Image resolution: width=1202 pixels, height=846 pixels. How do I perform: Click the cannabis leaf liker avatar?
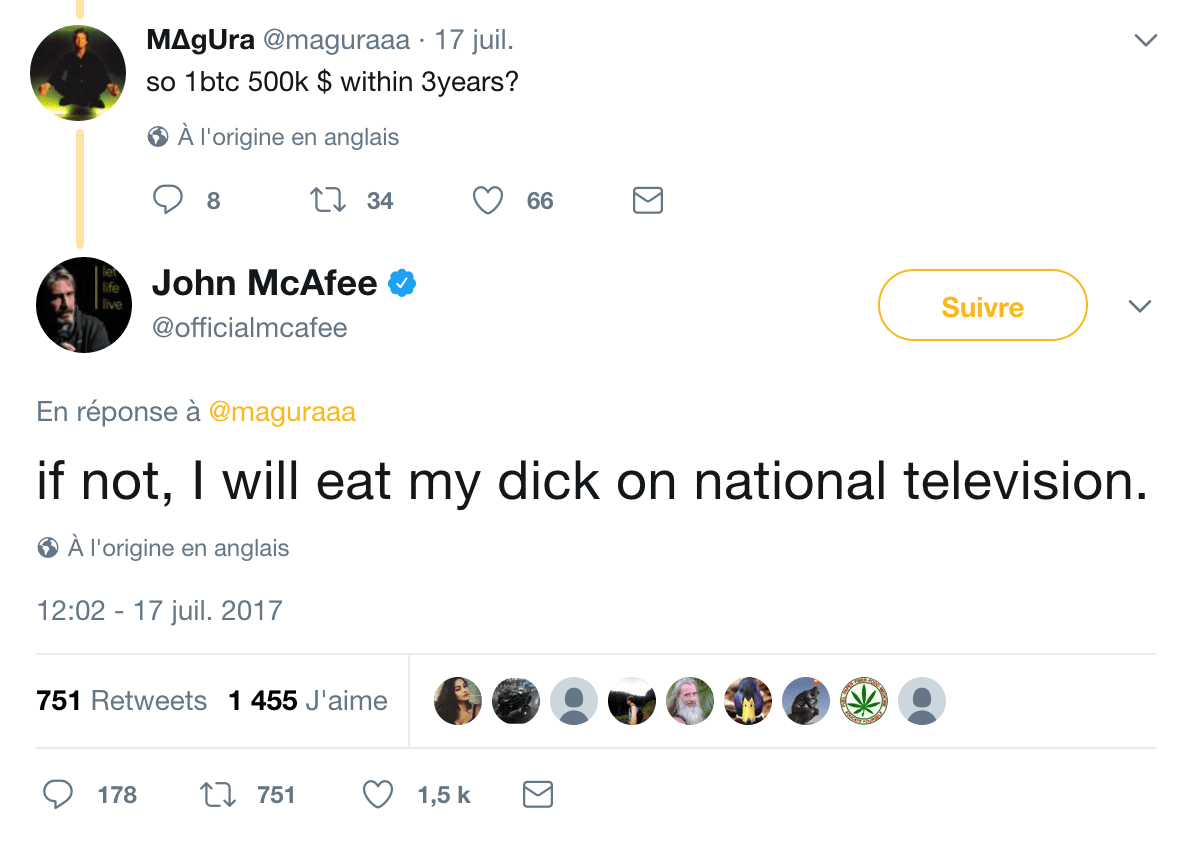point(863,701)
